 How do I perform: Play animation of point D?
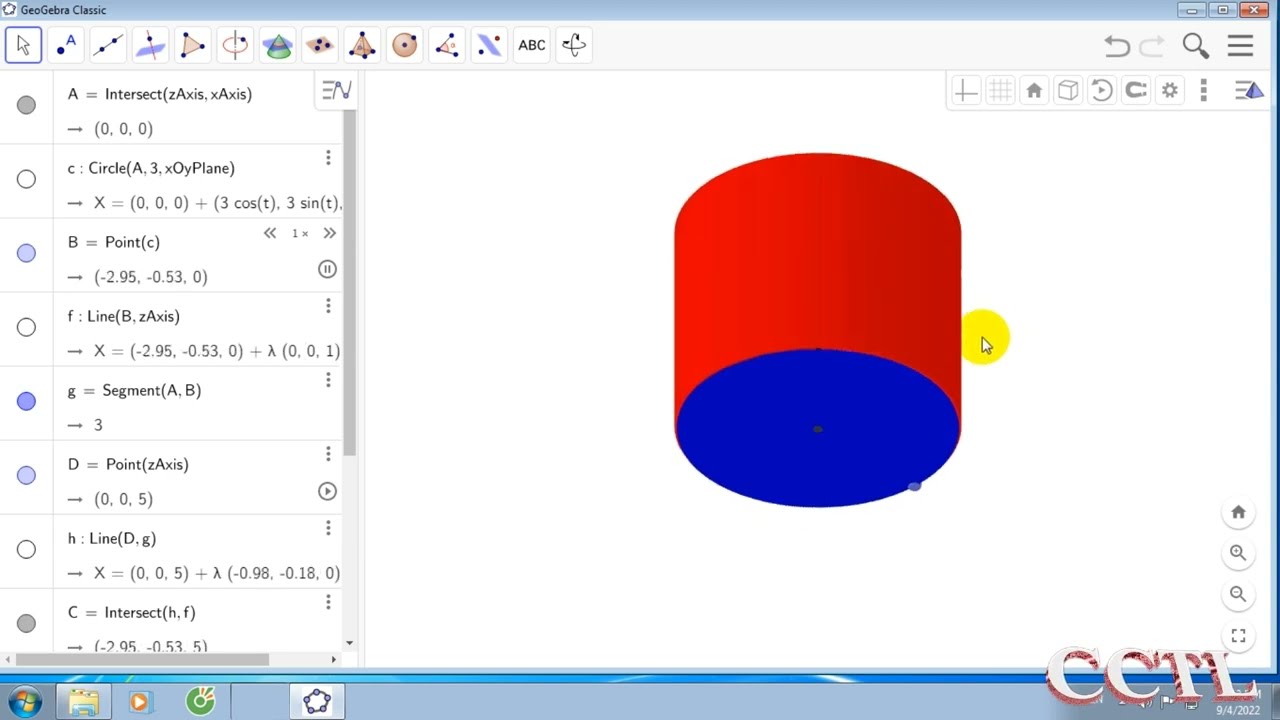(327, 491)
